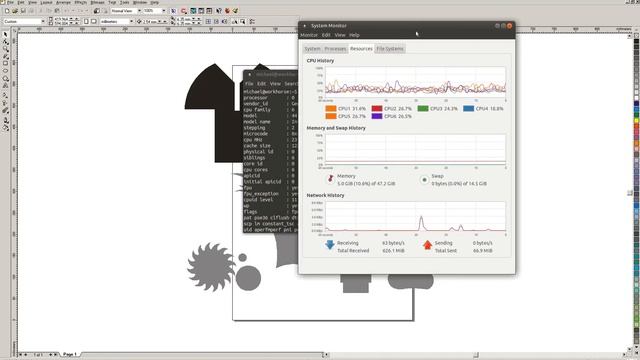Select the Rectangle tool in the toolbox
The width and height of the screenshot is (640, 360).
6,63
